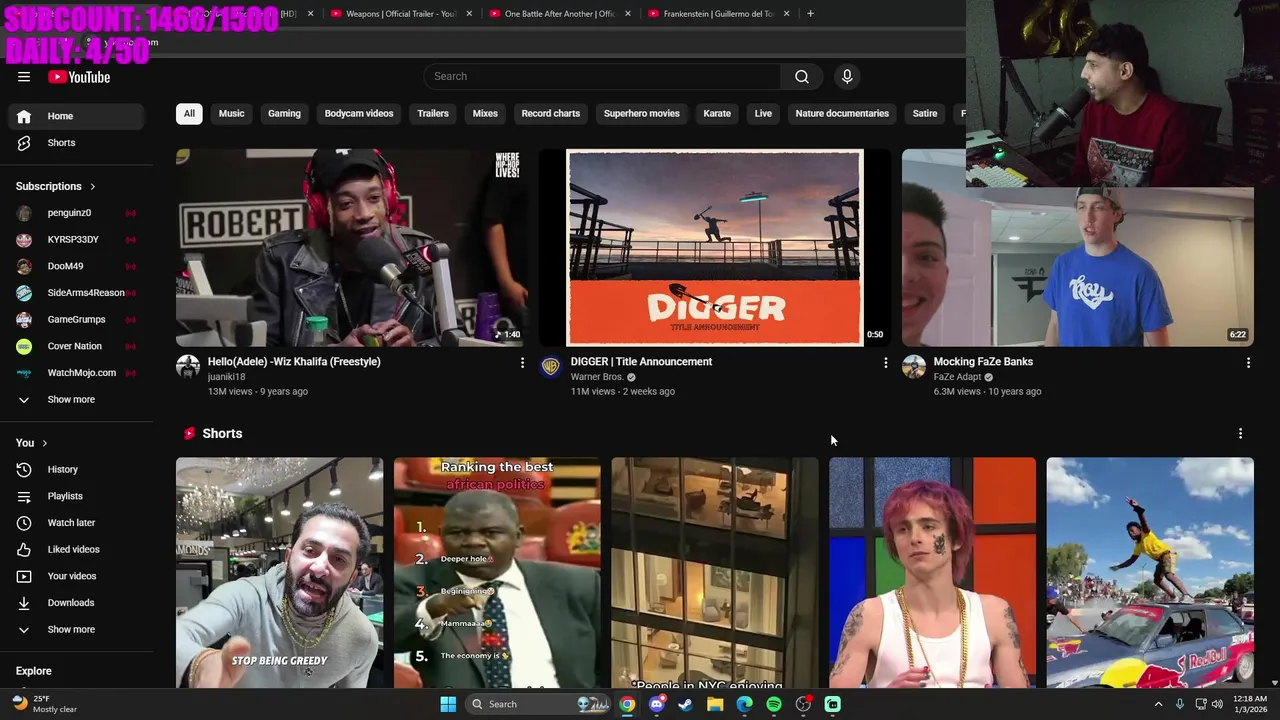The width and height of the screenshot is (1280, 720).
Task: Expand the Subscriptions section chevron
Action: click(93, 186)
